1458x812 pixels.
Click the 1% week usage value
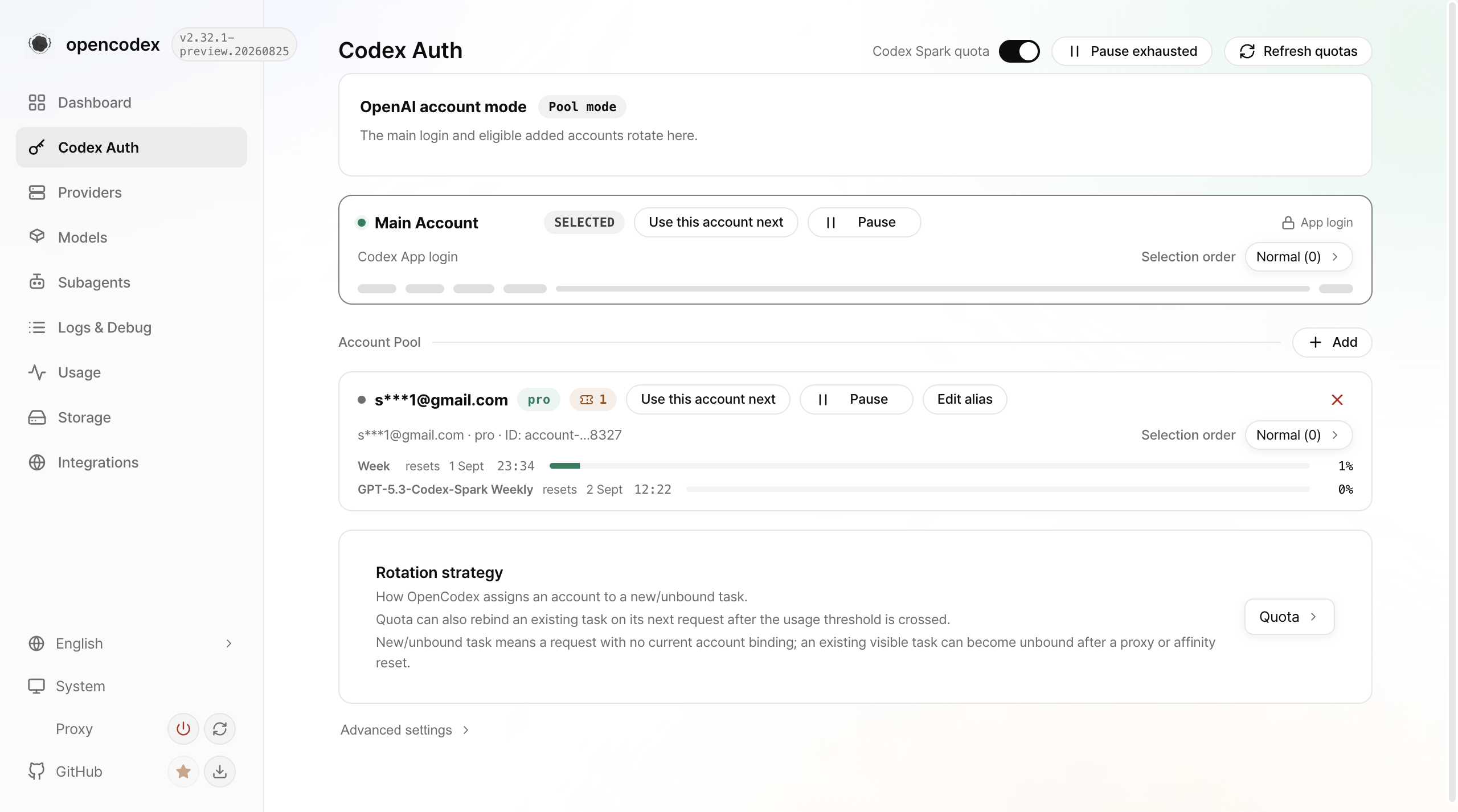click(1346, 466)
